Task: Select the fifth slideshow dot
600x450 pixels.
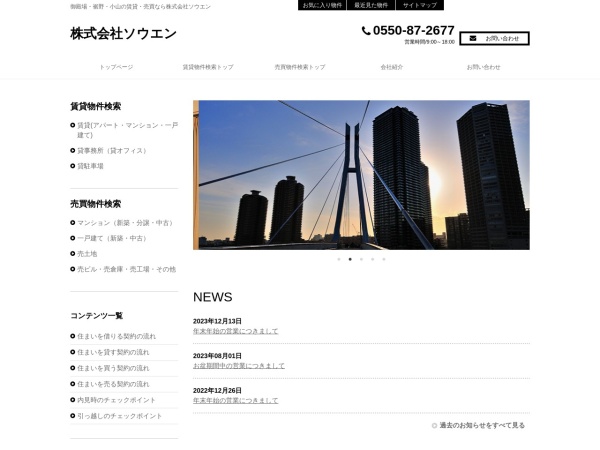Action: click(384, 259)
